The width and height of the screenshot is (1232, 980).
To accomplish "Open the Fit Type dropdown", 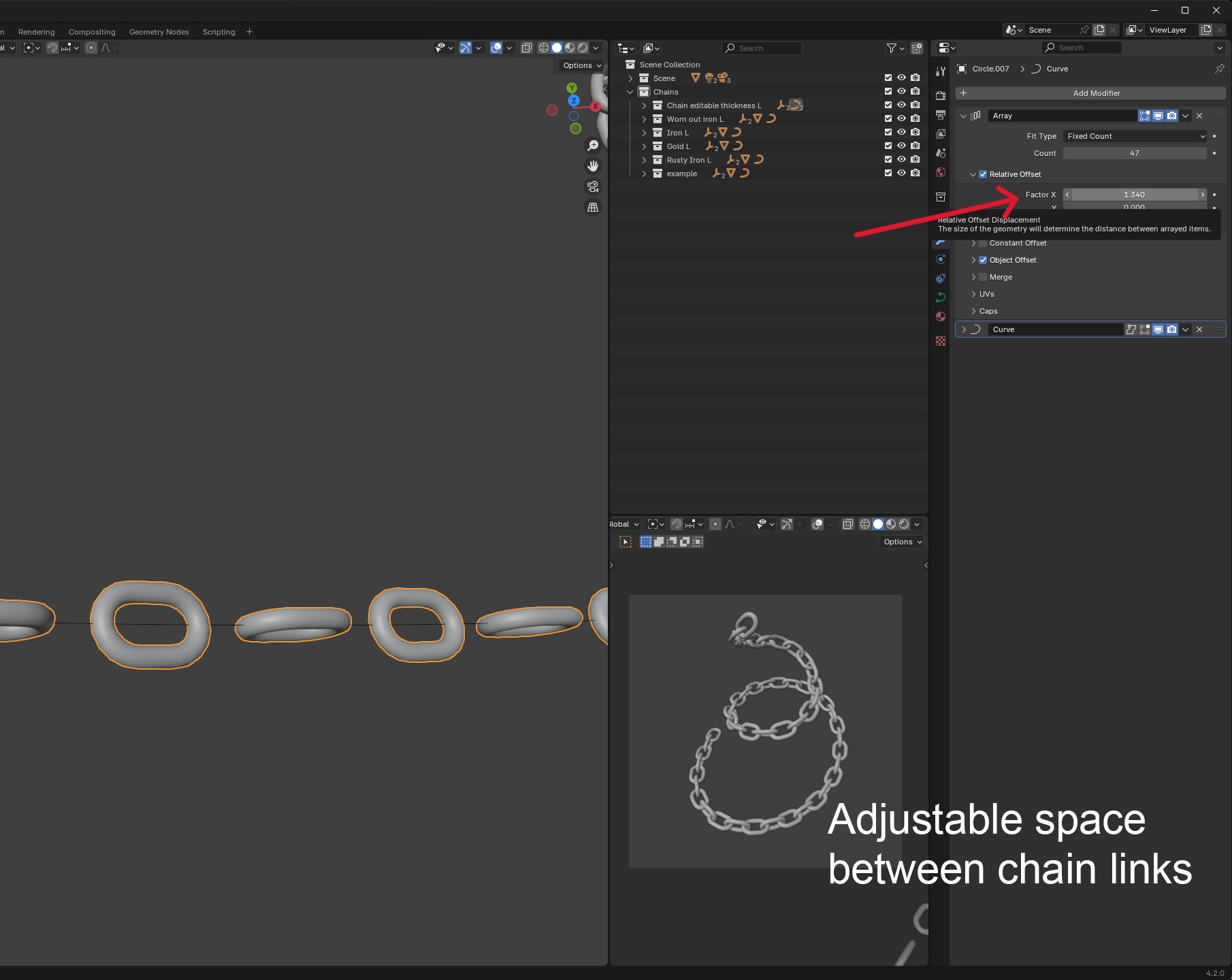I will [x=1135, y=136].
